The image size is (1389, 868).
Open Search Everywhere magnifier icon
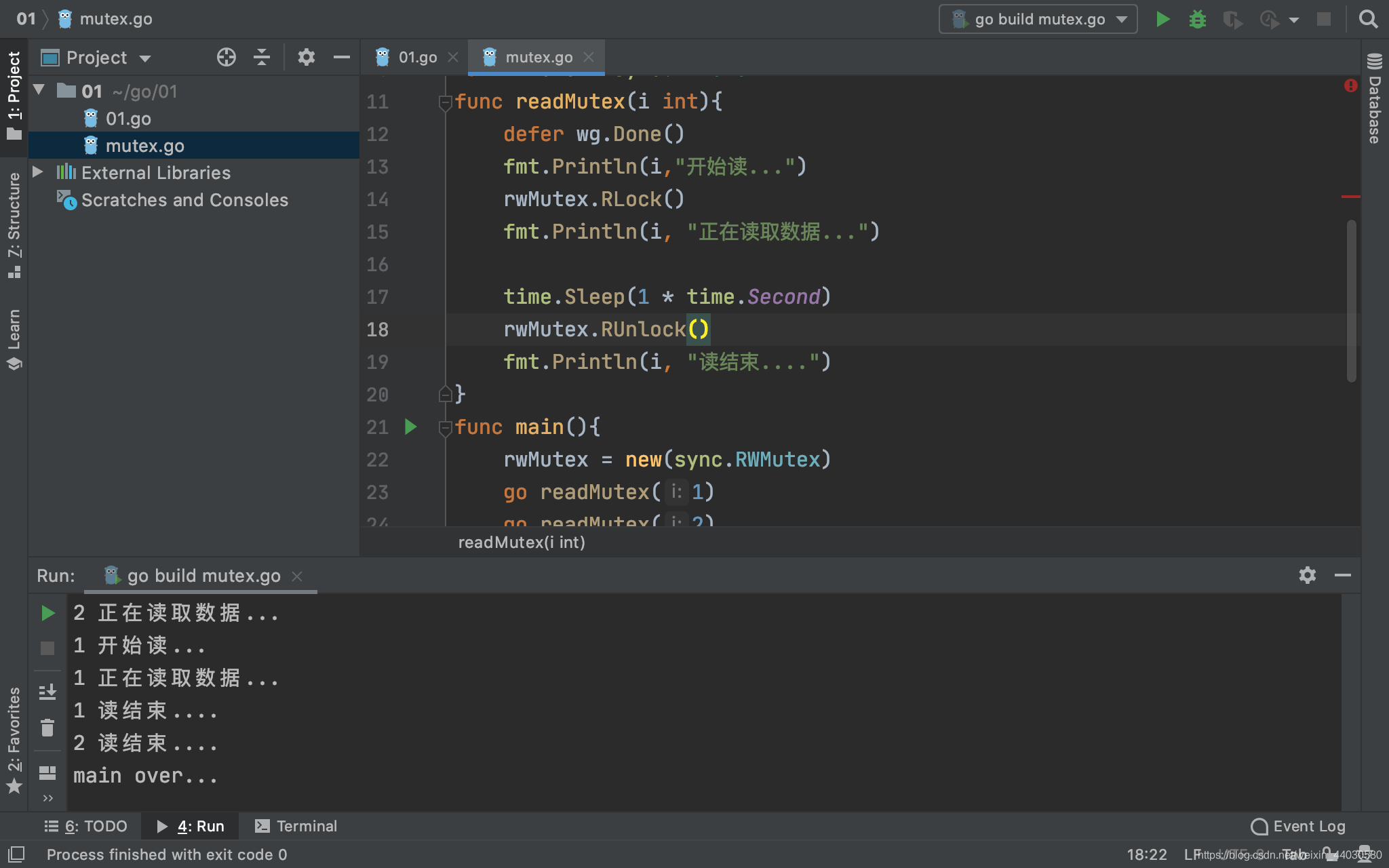tap(1368, 19)
